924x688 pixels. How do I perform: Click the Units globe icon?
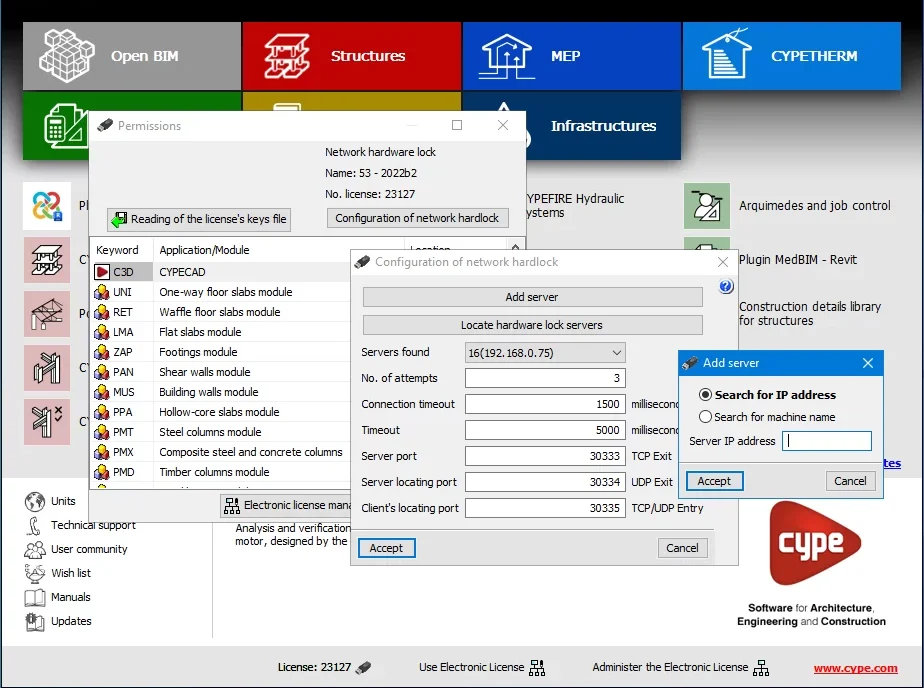click(35, 501)
